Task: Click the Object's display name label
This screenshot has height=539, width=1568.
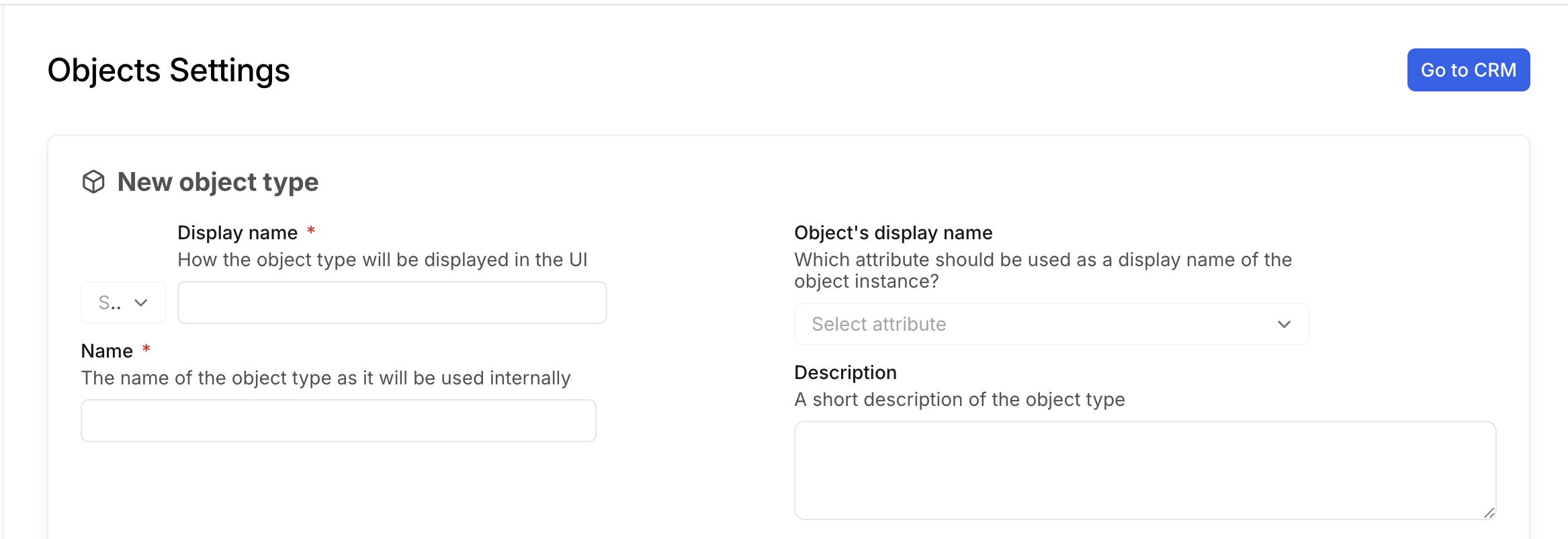Action: [893, 233]
